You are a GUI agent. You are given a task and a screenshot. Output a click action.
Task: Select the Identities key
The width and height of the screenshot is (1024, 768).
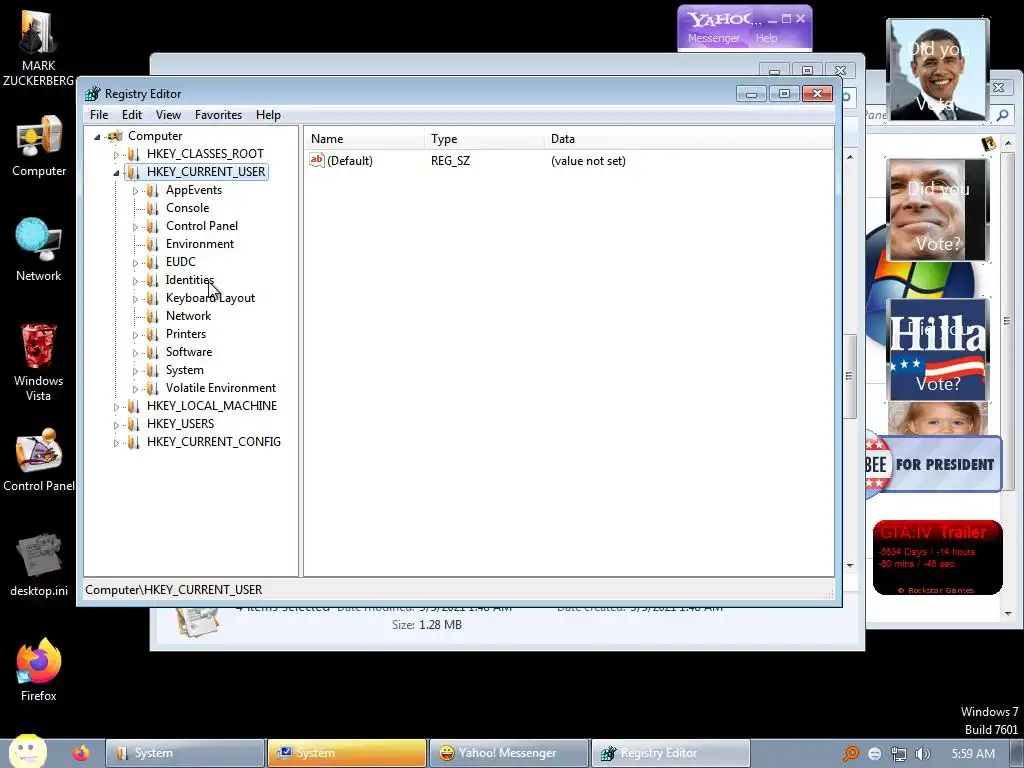[x=190, y=280]
